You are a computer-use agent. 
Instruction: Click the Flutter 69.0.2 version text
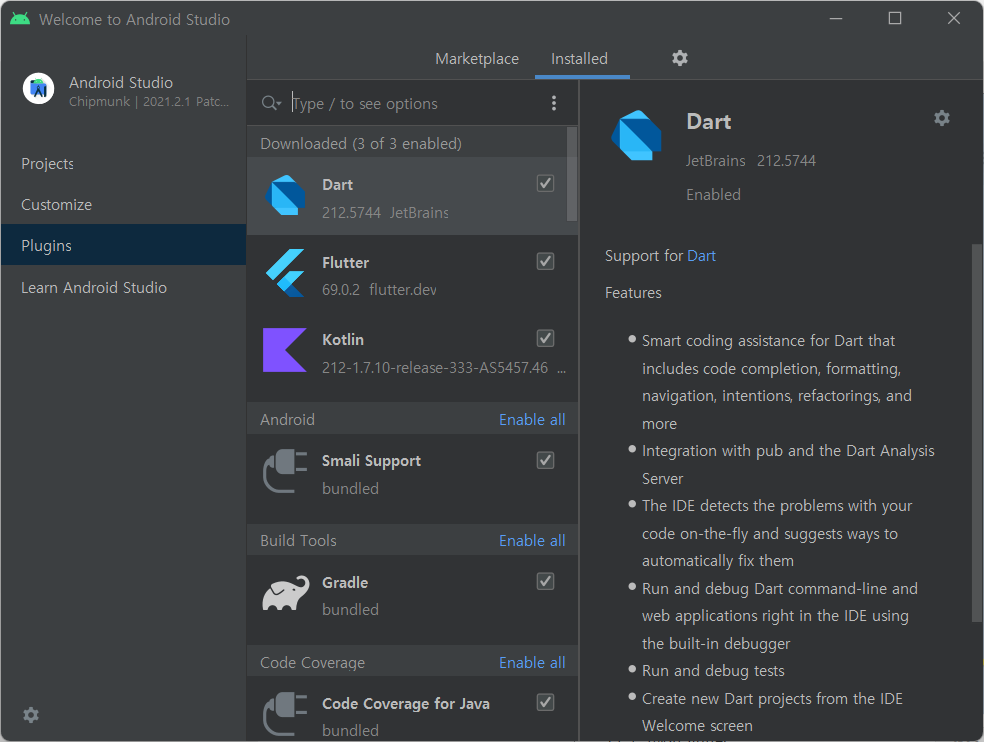(x=341, y=289)
